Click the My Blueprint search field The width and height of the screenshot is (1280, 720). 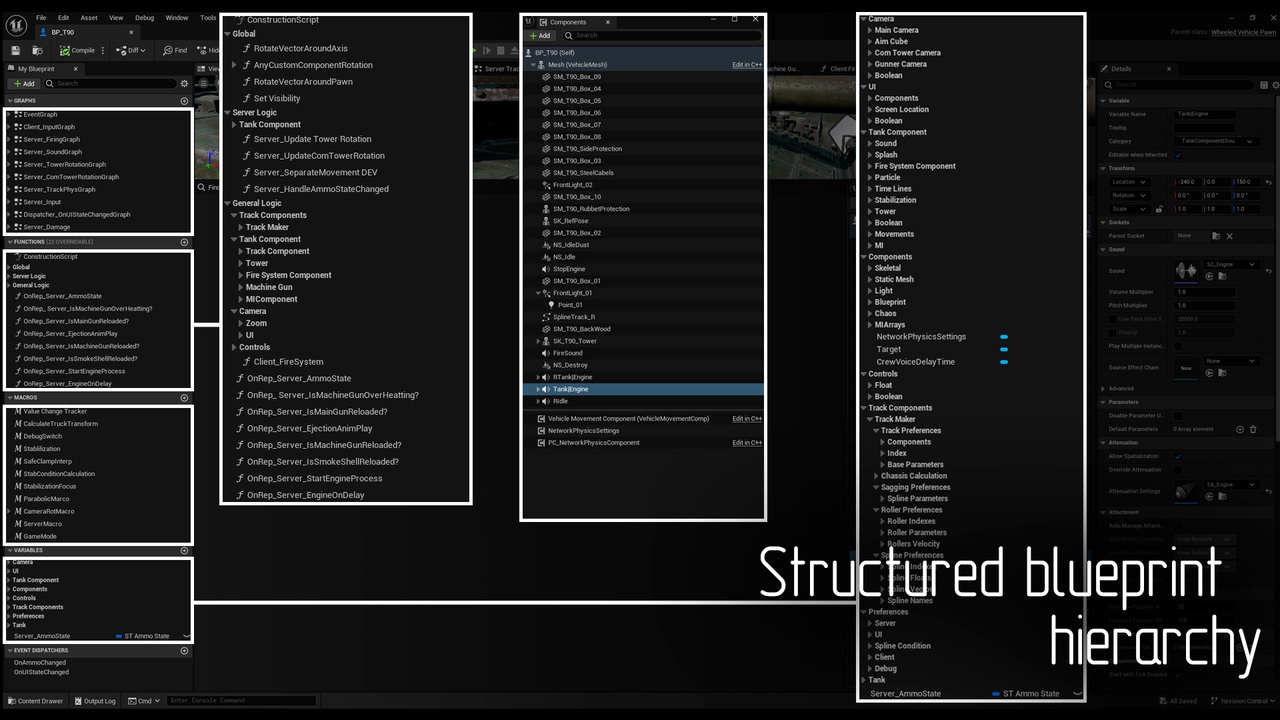(x=112, y=83)
